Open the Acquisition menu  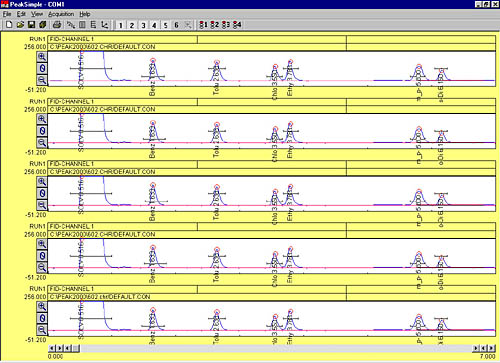[x=61, y=14]
